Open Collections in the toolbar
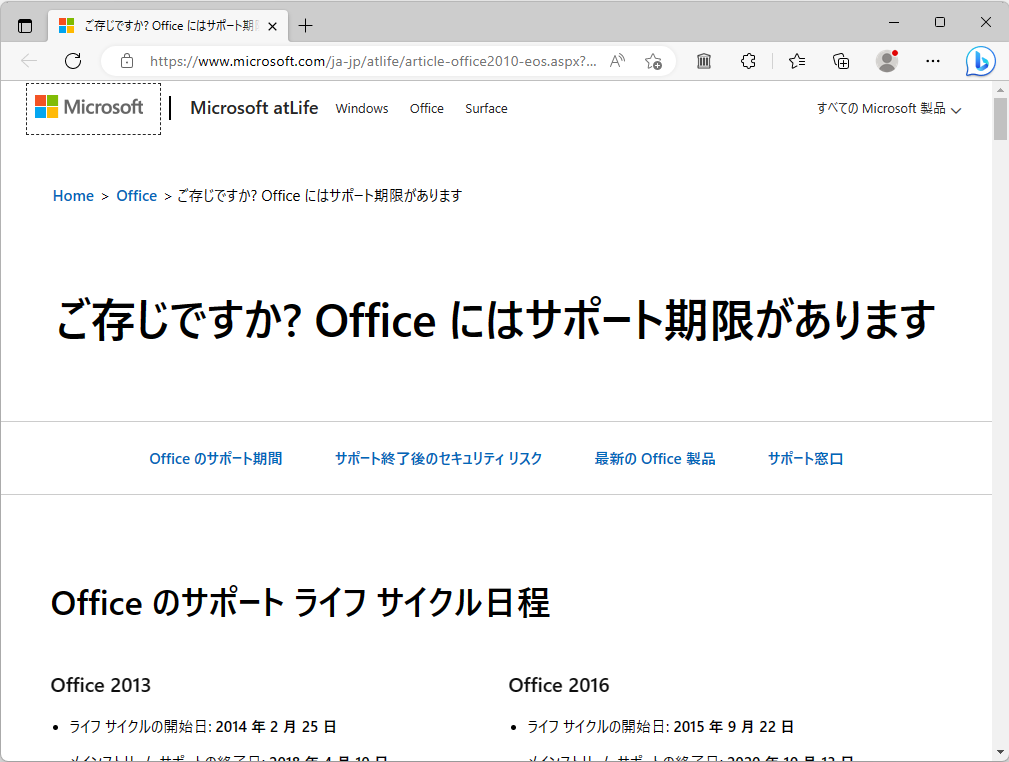Viewport: 1009px width, 762px height. 841,61
